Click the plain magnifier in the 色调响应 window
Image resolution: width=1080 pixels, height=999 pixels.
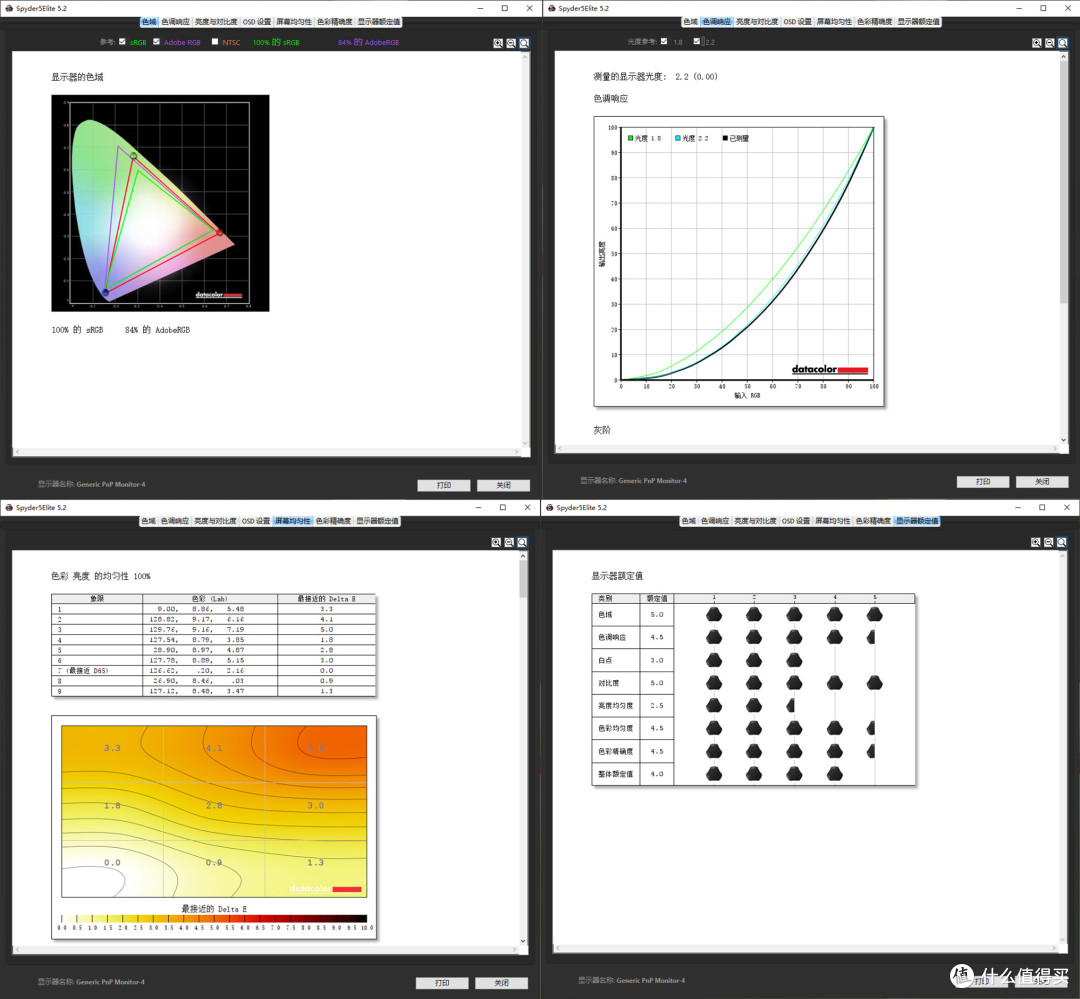point(1063,43)
